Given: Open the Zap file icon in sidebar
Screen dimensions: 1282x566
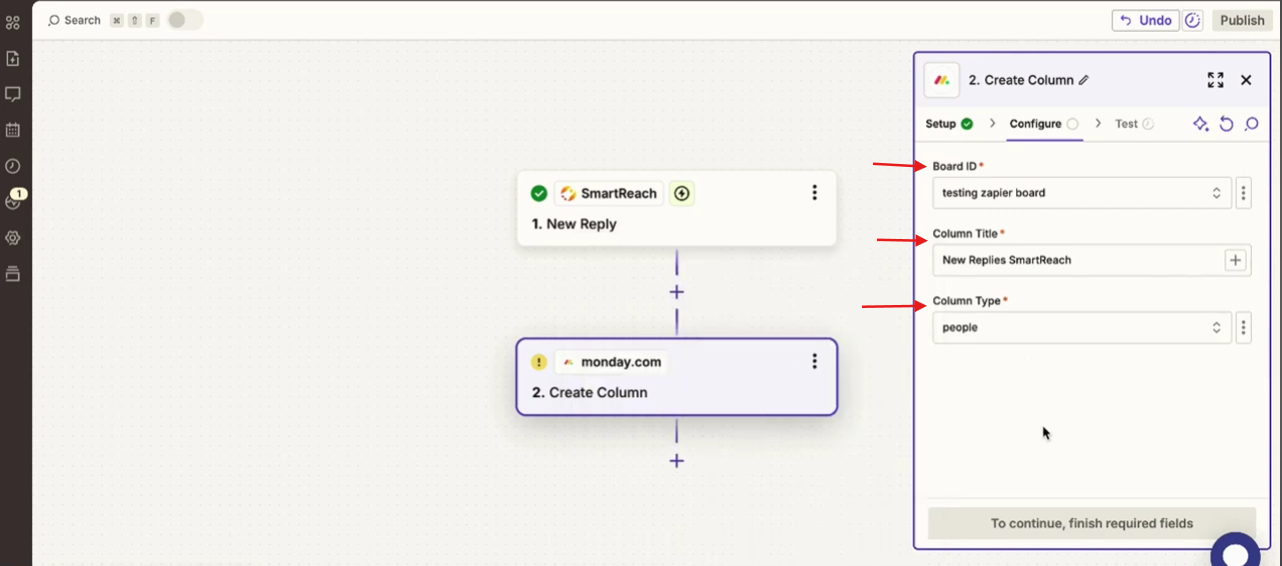Looking at the screenshot, I should 13,58.
